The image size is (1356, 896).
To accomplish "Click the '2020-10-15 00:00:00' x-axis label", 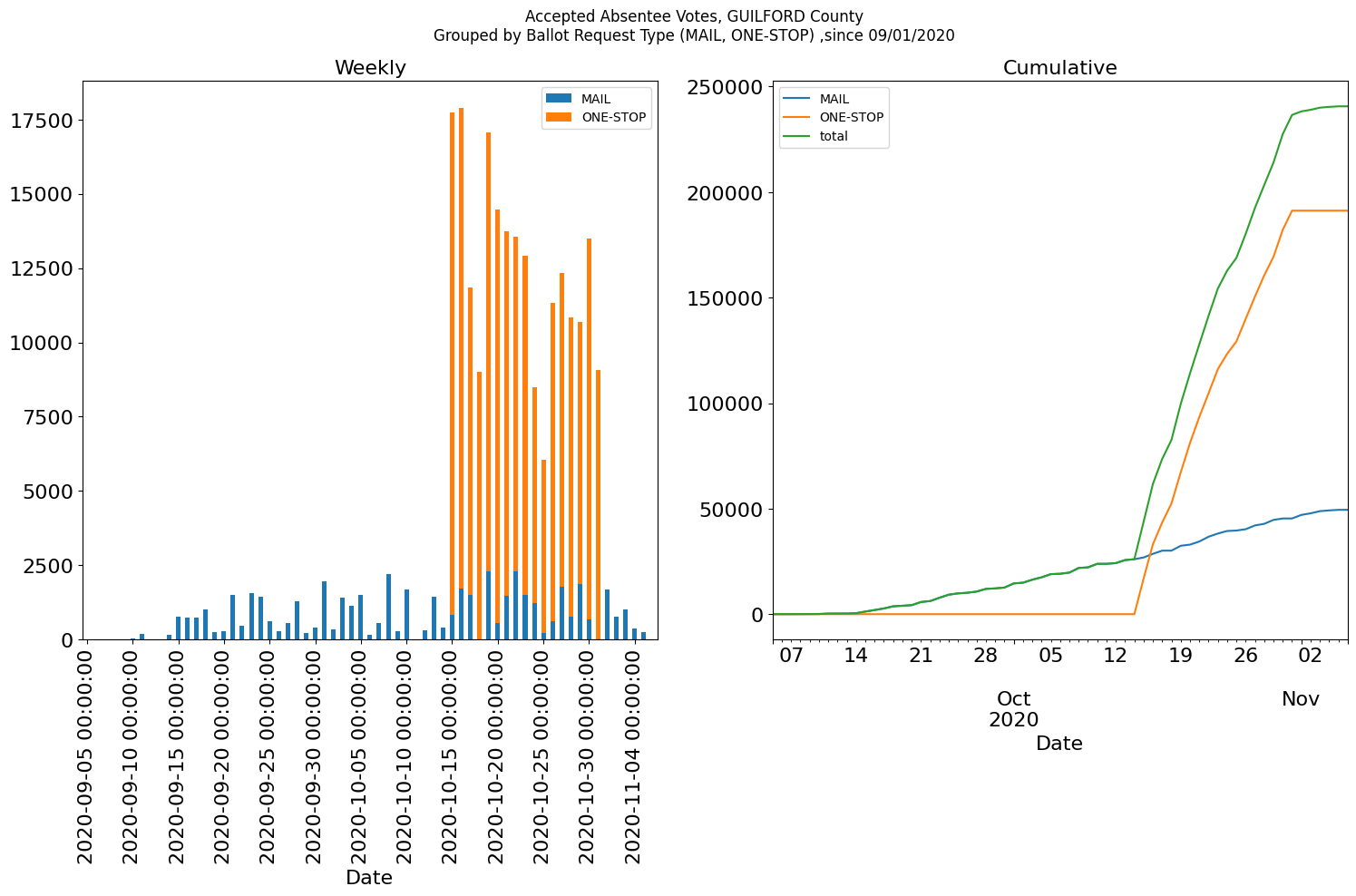I will (x=452, y=755).
